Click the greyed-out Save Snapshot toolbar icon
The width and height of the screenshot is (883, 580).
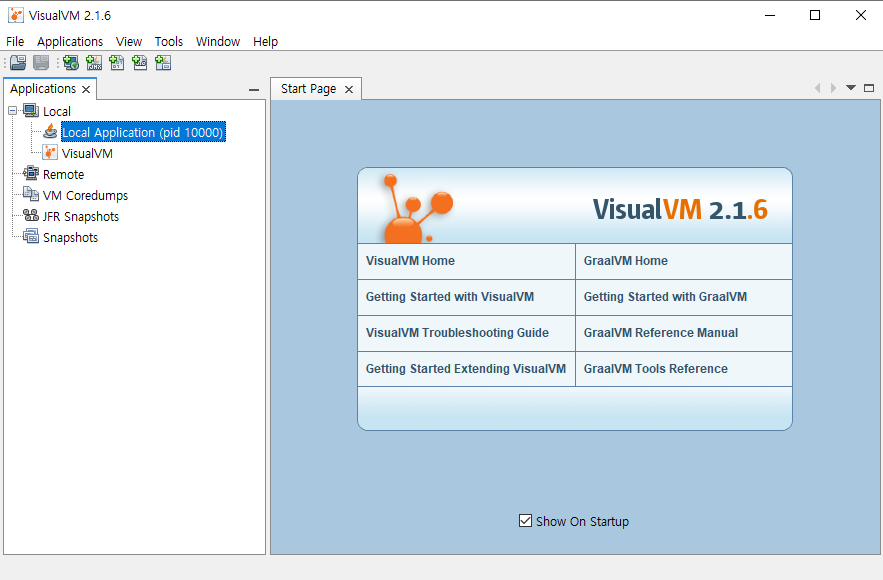[41, 63]
